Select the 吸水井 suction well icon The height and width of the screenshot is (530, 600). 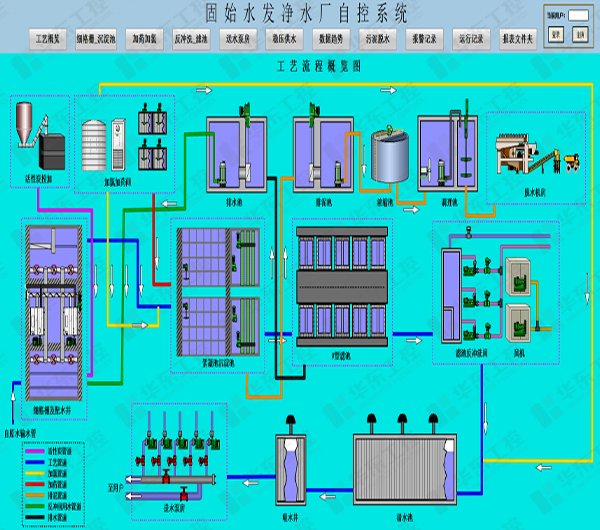[289, 468]
